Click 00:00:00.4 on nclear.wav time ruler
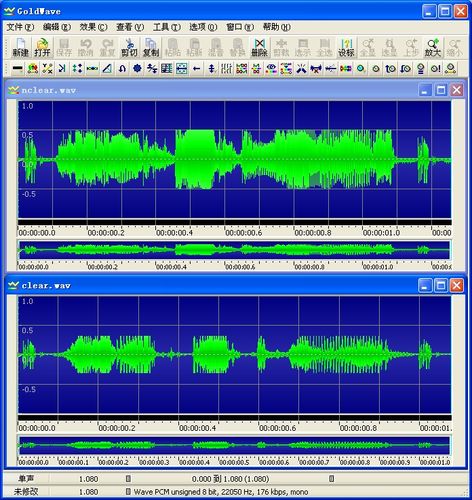The image size is (472, 500). [174, 233]
